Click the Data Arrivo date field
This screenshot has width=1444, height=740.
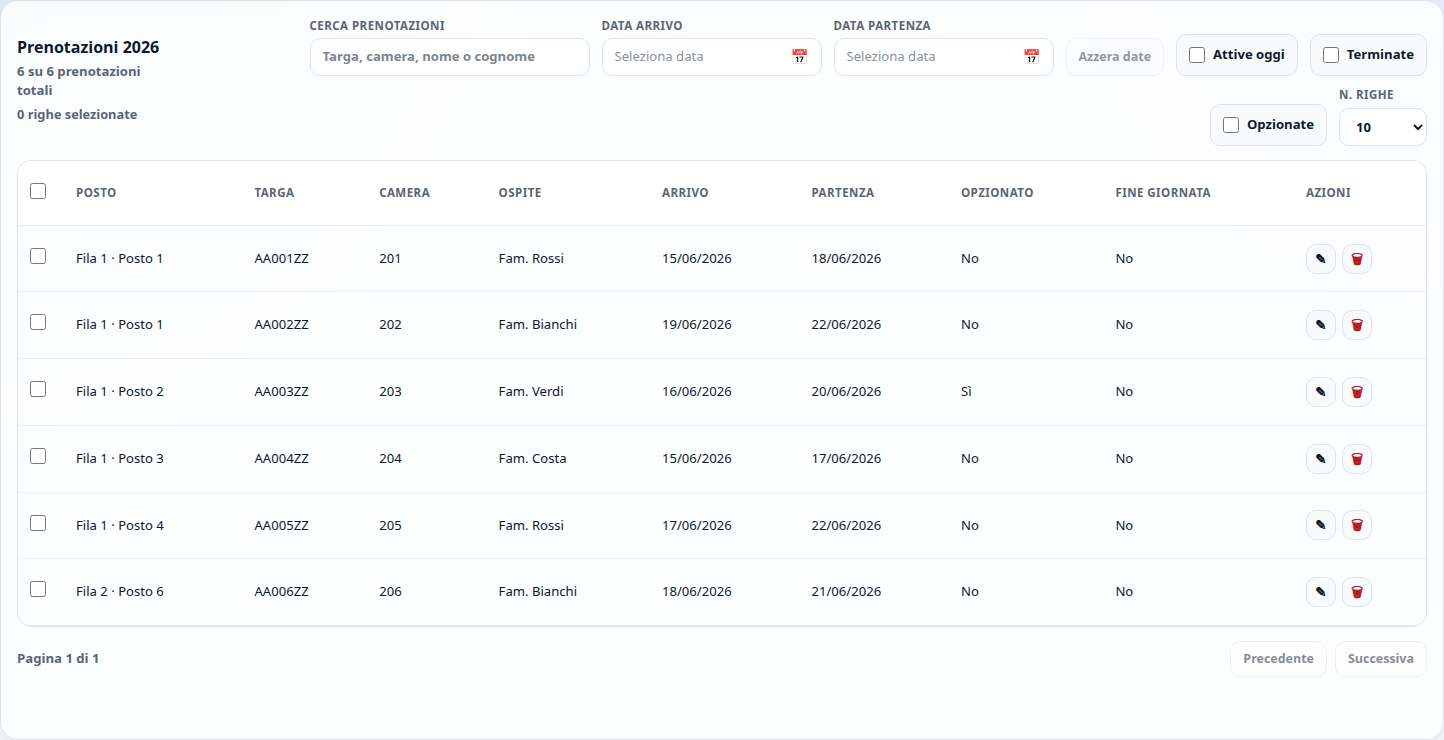click(x=712, y=57)
